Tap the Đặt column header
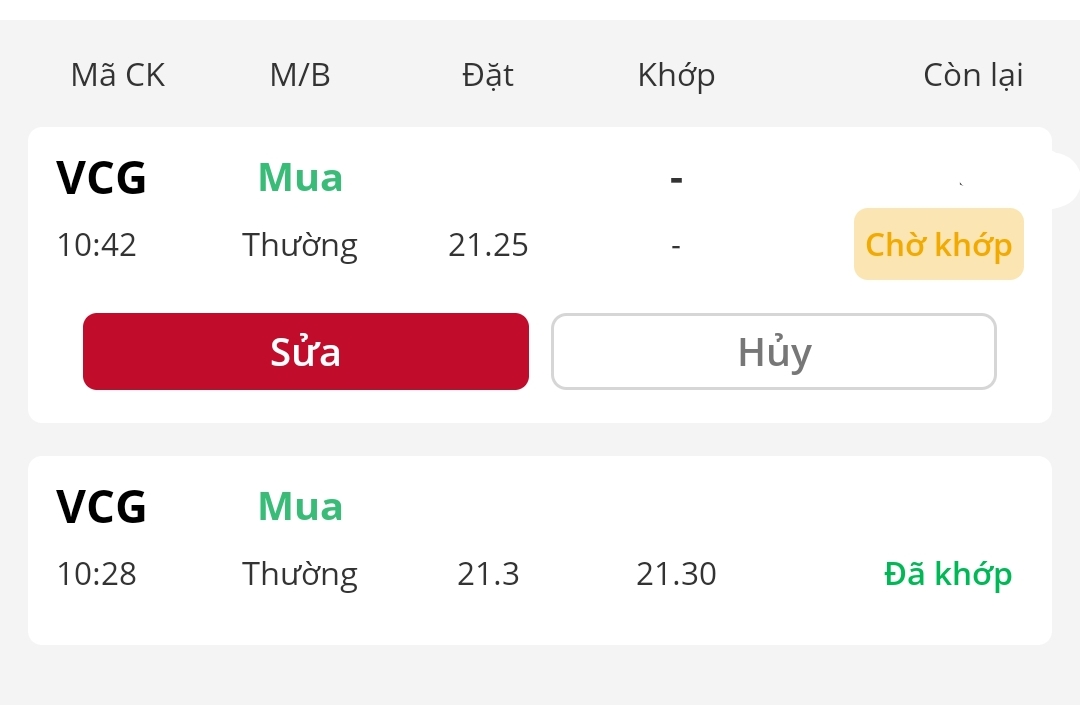 click(x=488, y=75)
